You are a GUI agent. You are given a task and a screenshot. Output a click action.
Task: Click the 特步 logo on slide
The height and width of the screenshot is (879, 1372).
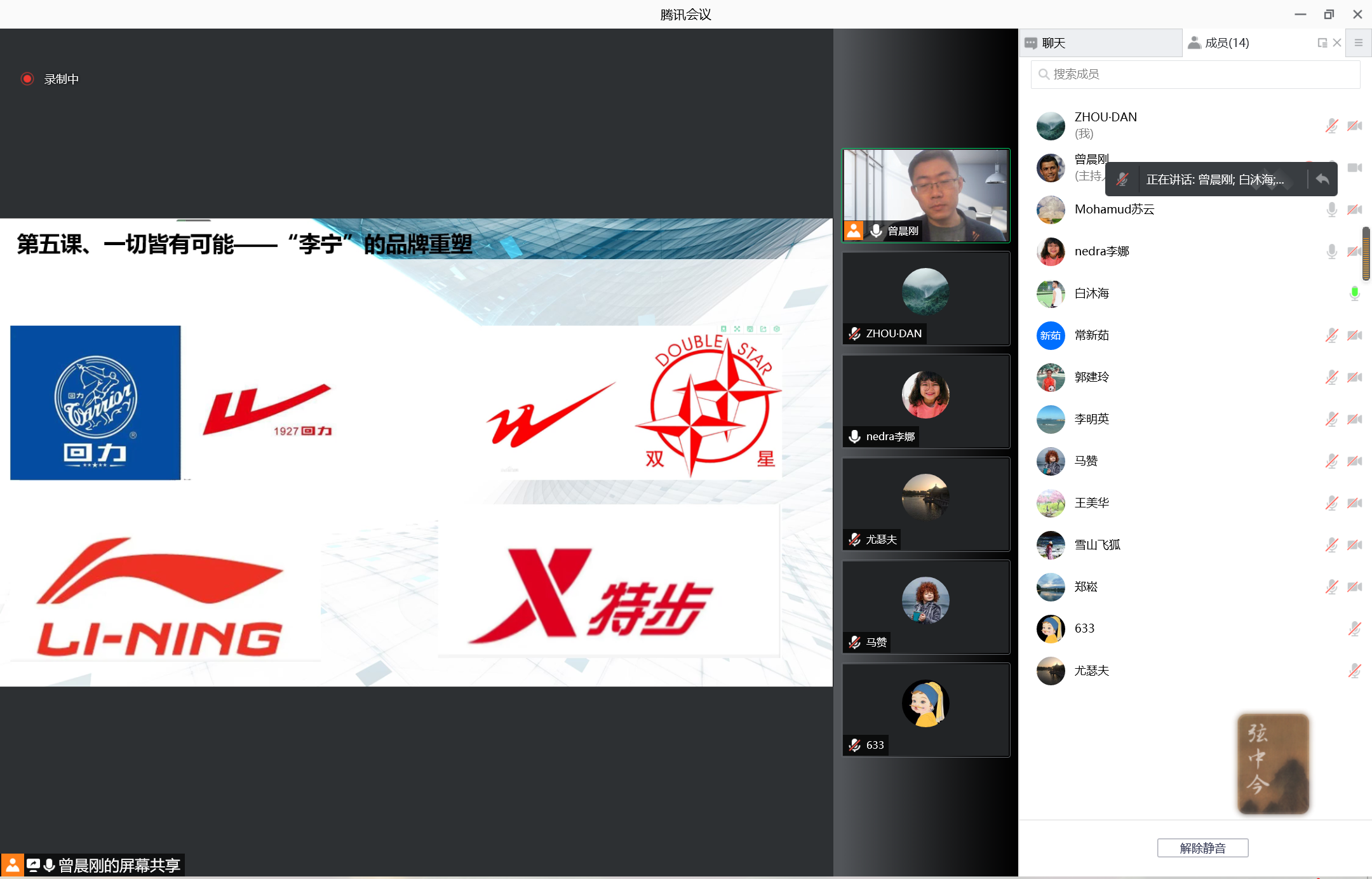tap(591, 595)
